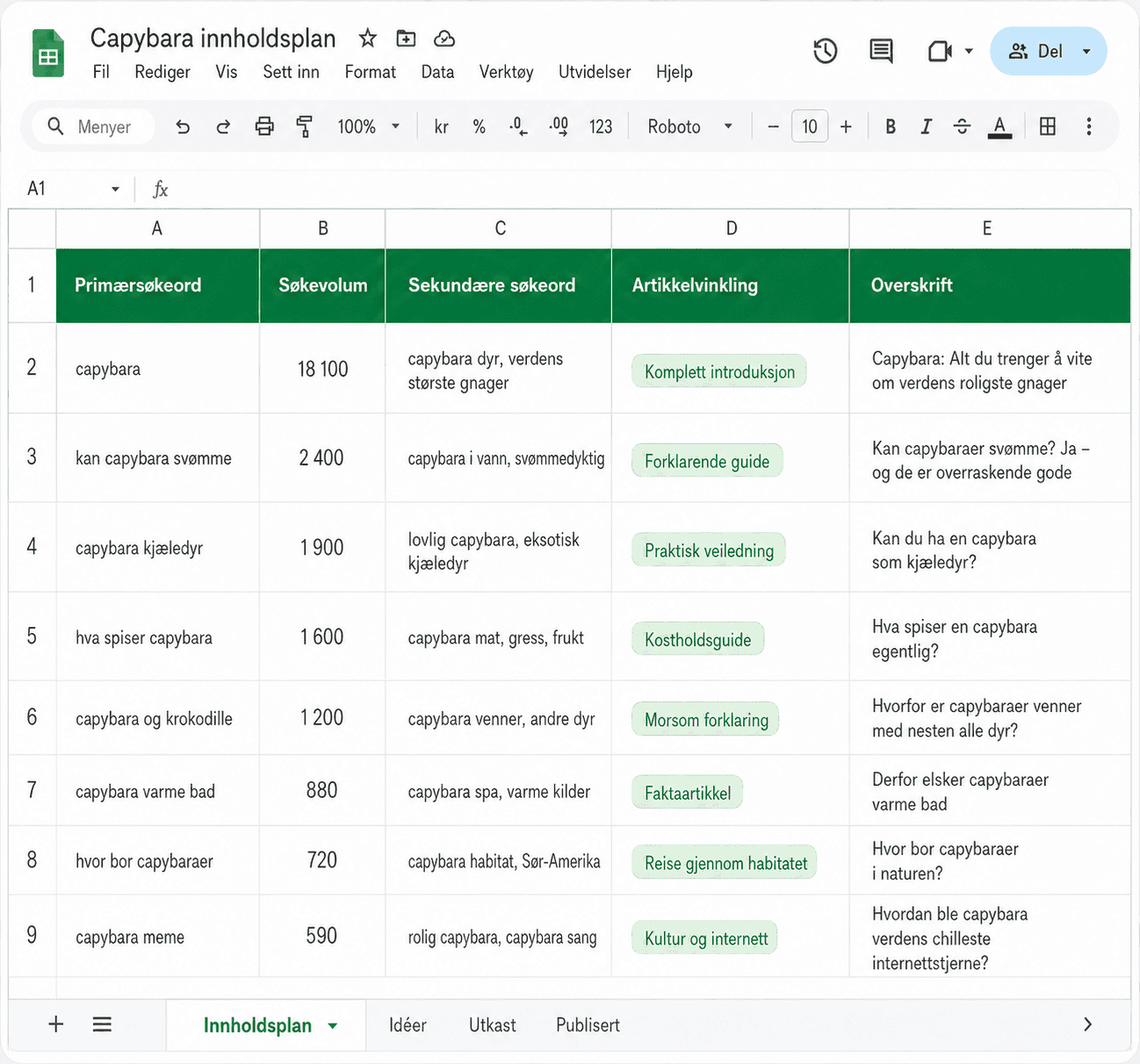Select column A header
The width and height of the screenshot is (1140, 1064).
[157, 228]
